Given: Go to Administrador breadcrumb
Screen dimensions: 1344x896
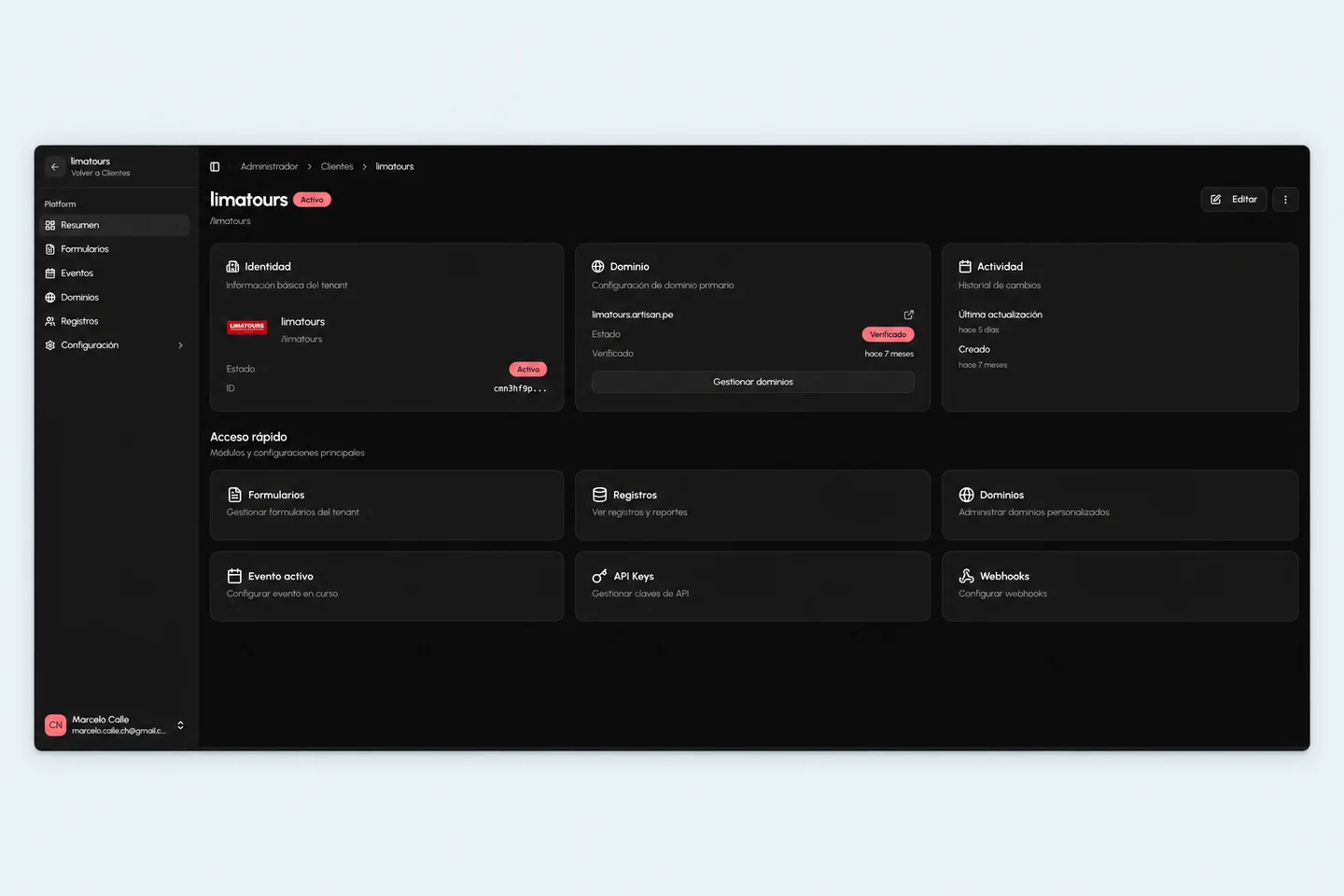Looking at the screenshot, I should point(269,167).
